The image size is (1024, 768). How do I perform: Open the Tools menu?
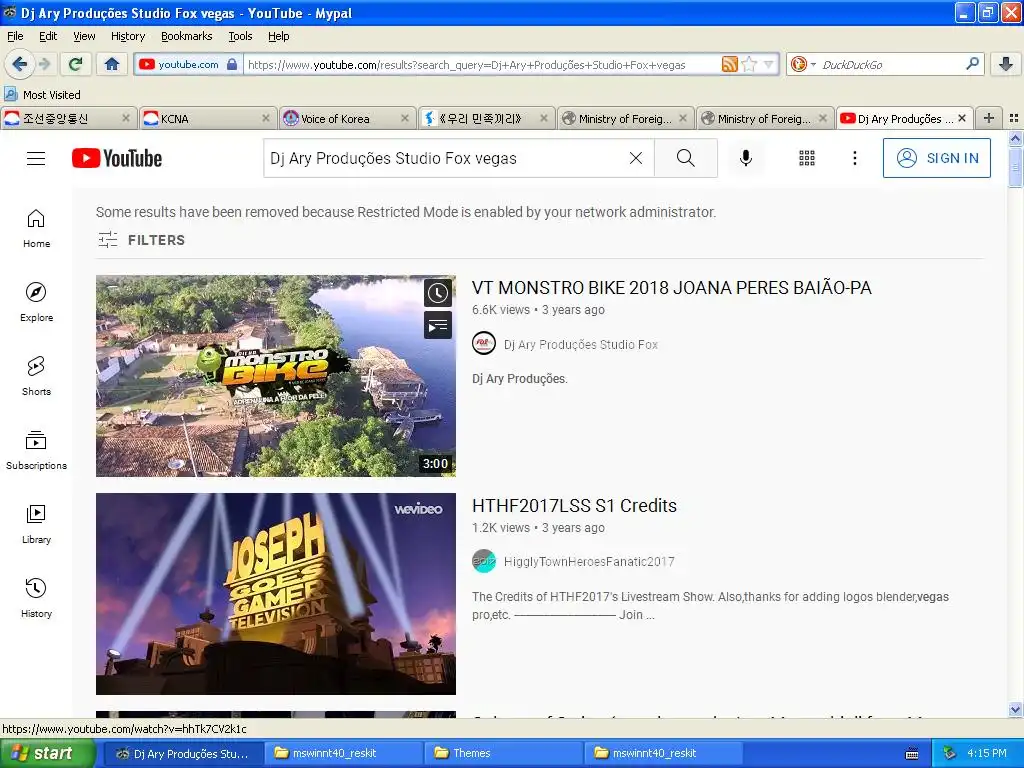coord(240,36)
